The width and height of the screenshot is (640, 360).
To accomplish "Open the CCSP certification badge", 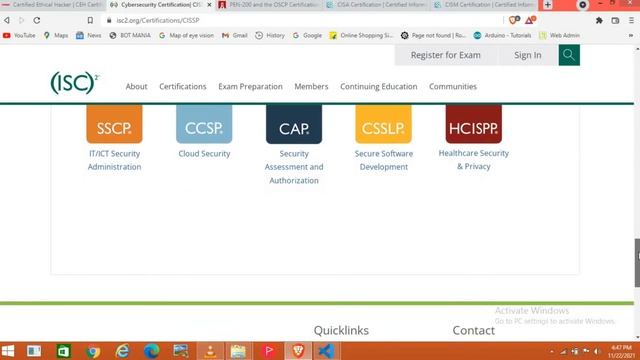I will tap(204, 124).
